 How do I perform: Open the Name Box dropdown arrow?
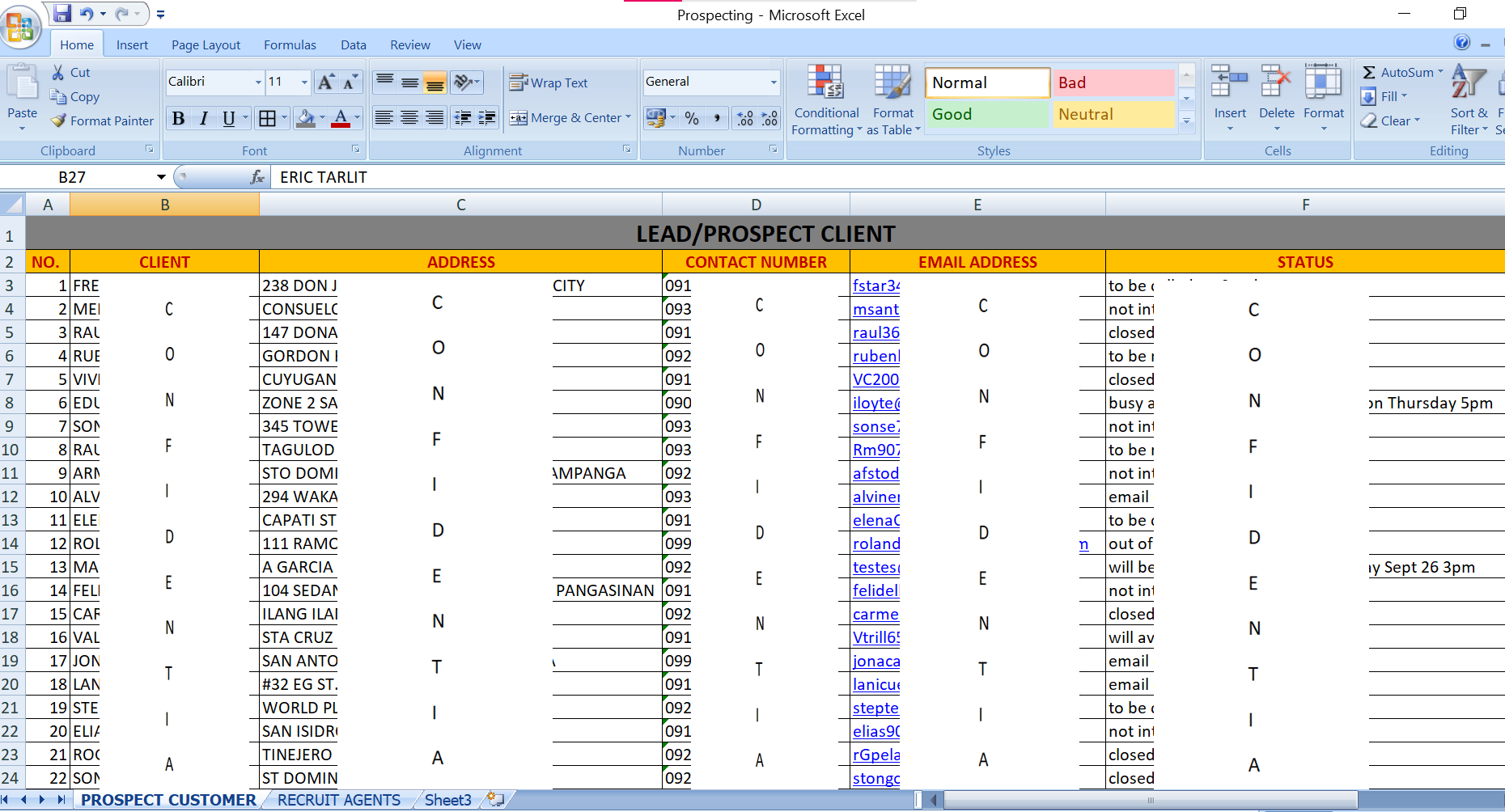[161, 177]
